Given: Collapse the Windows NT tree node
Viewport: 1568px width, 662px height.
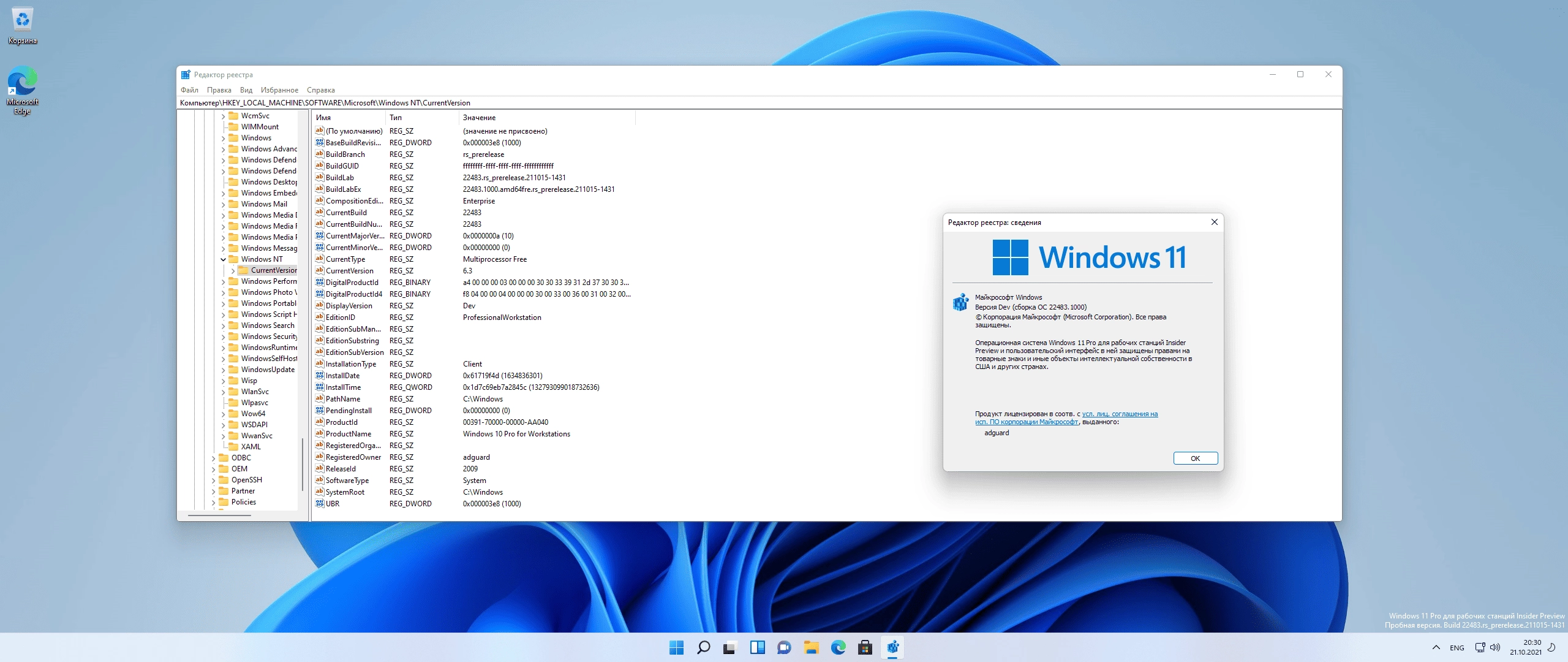Looking at the screenshot, I should [224, 259].
